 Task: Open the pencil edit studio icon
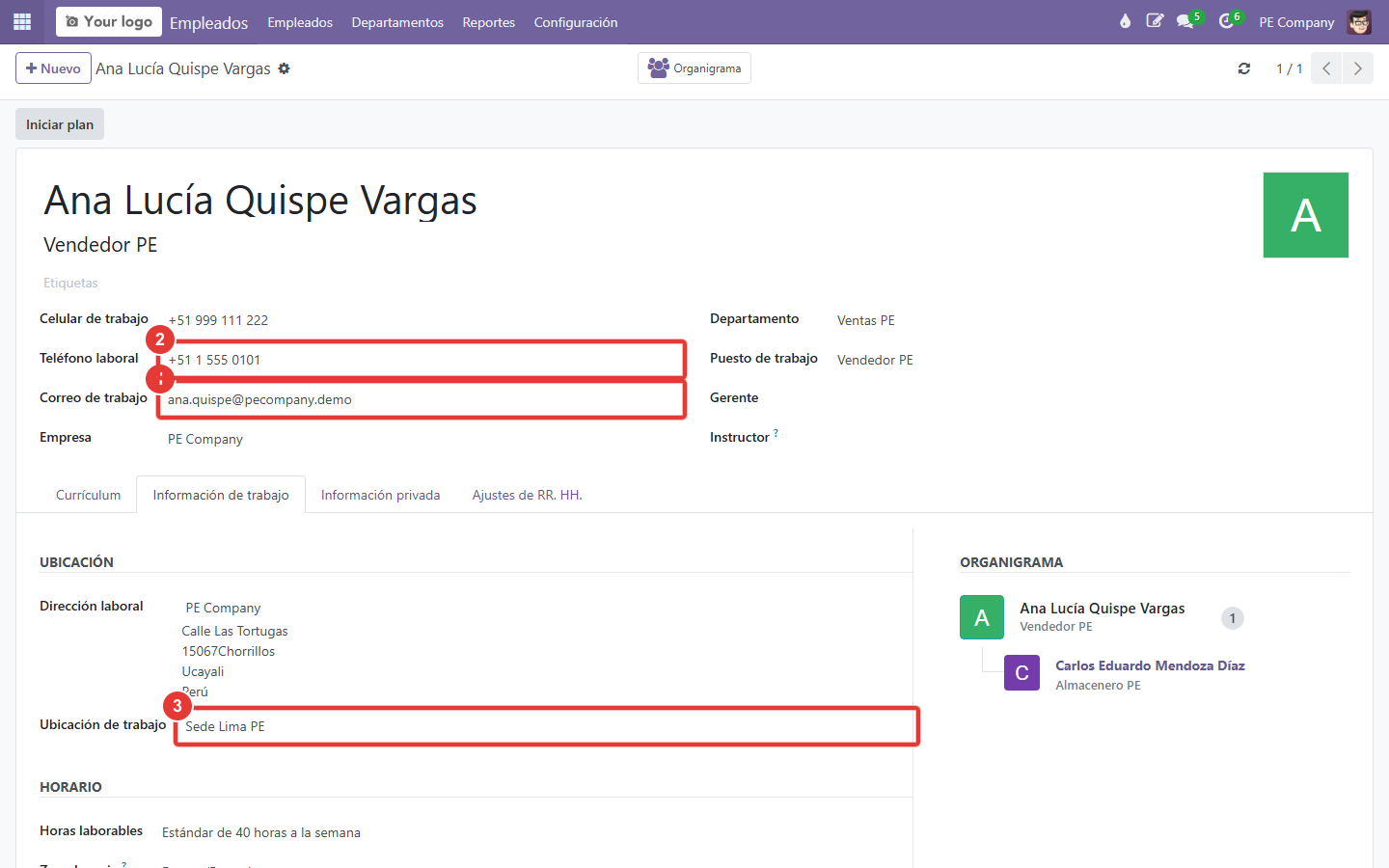coord(1155,21)
